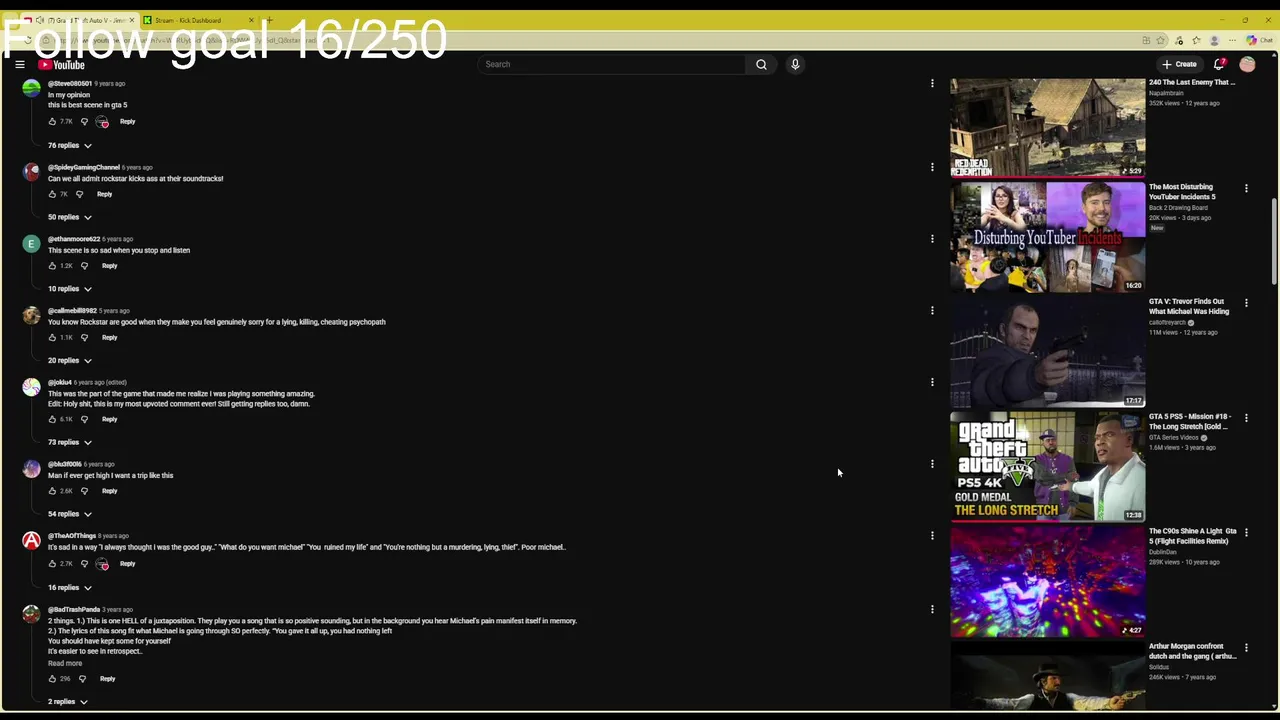
Task: Open The Long Stretch PS5 4K thumbnail
Action: [x=1047, y=466]
